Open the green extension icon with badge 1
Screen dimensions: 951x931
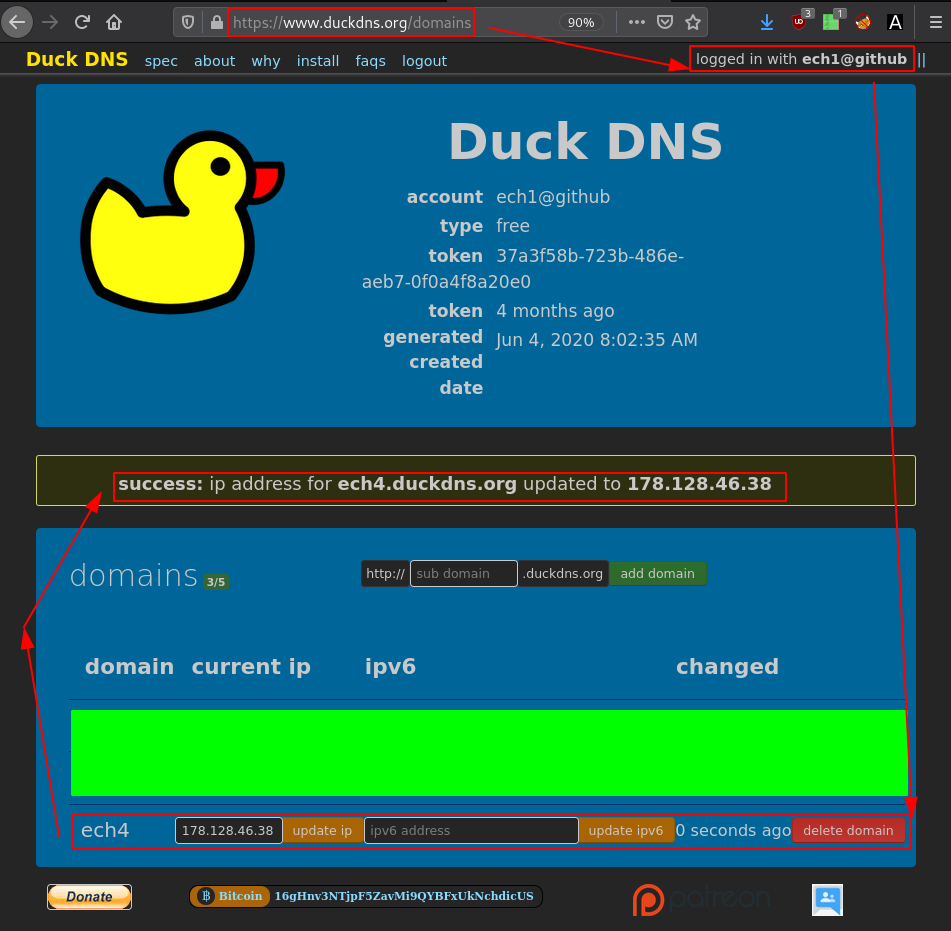tap(831, 22)
